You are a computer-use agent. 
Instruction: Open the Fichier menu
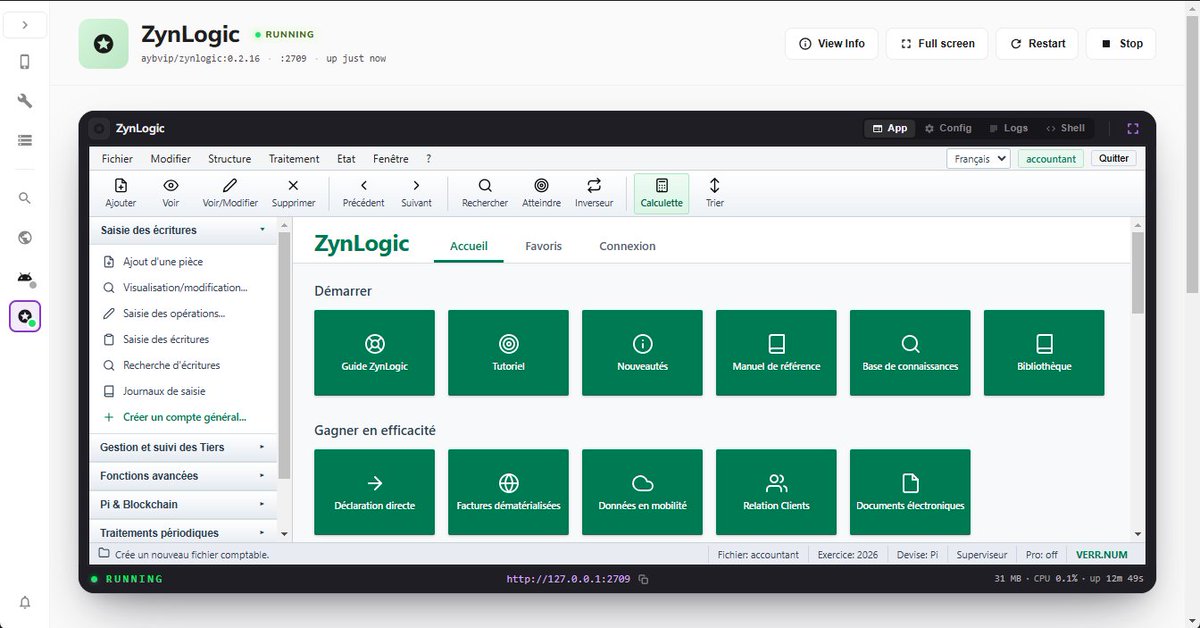[x=117, y=159]
